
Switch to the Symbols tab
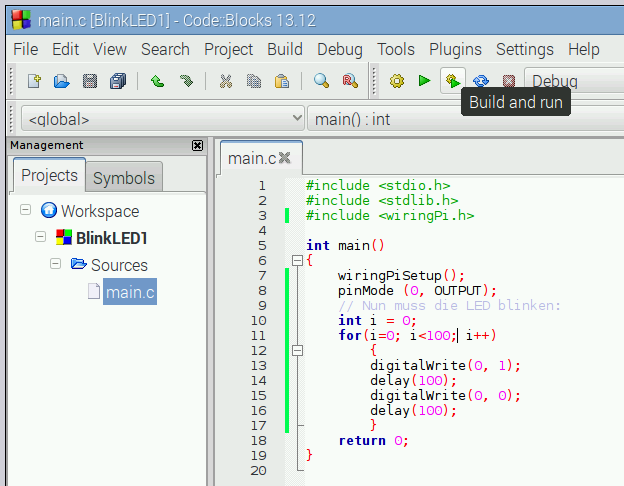(124, 178)
